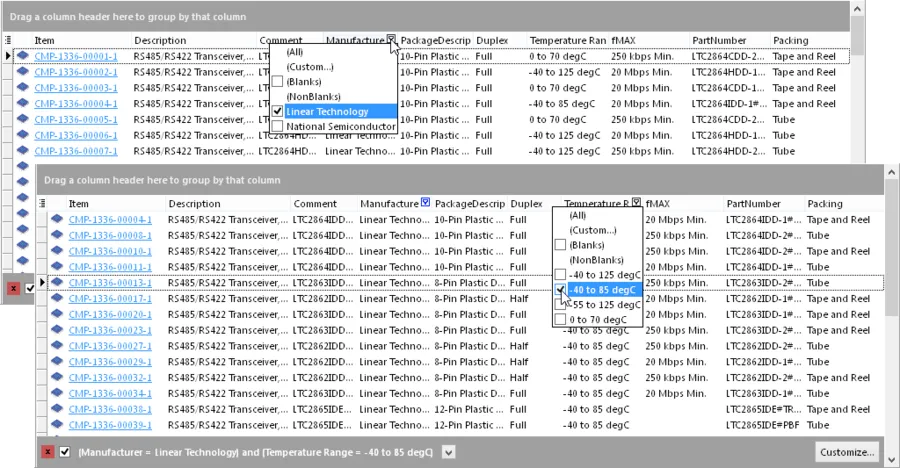This screenshot has width=900, height=468.
Task: Check 0 to 70 degC temperature filter
Action: tap(560, 319)
